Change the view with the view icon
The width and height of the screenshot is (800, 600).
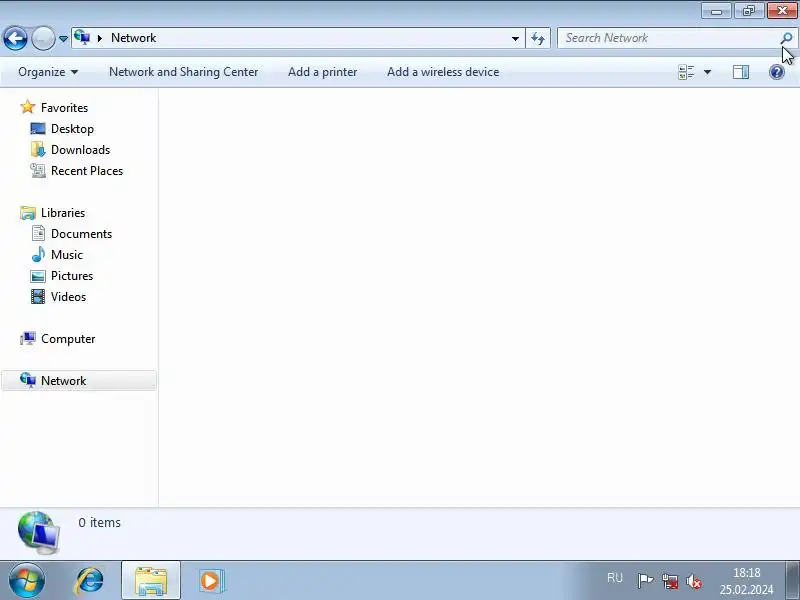pos(686,72)
